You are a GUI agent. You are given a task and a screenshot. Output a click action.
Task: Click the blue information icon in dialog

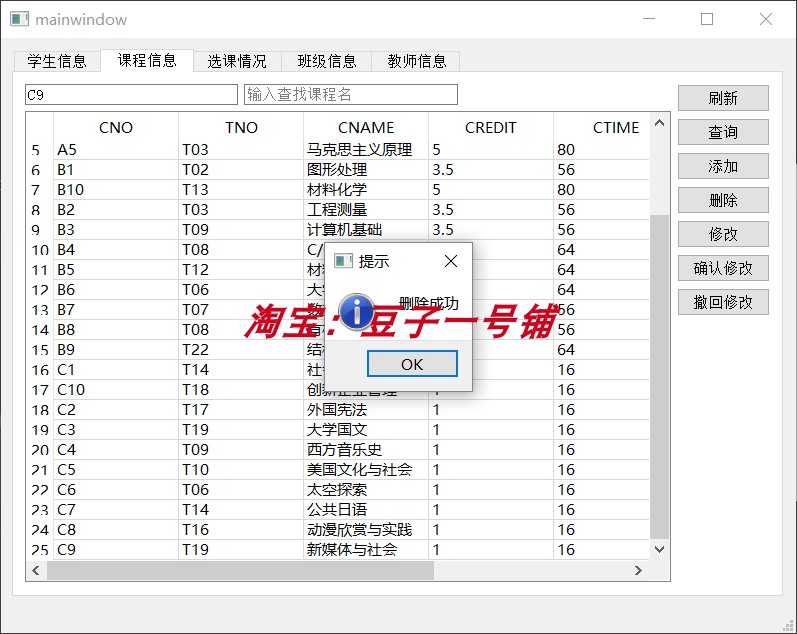[x=357, y=311]
